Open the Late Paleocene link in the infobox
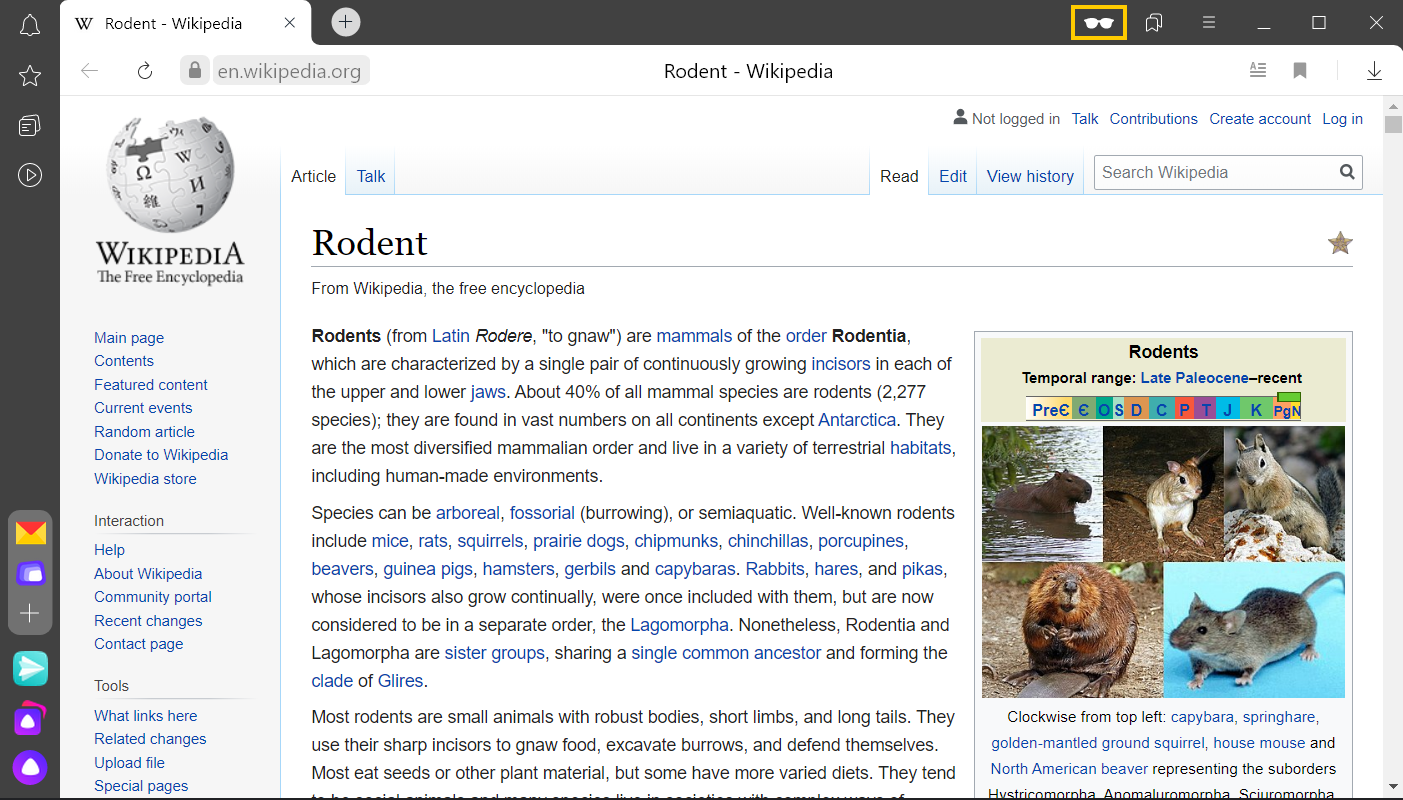This screenshot has width=1403, height=800. pyautogui.click(x=1194, y=378)
